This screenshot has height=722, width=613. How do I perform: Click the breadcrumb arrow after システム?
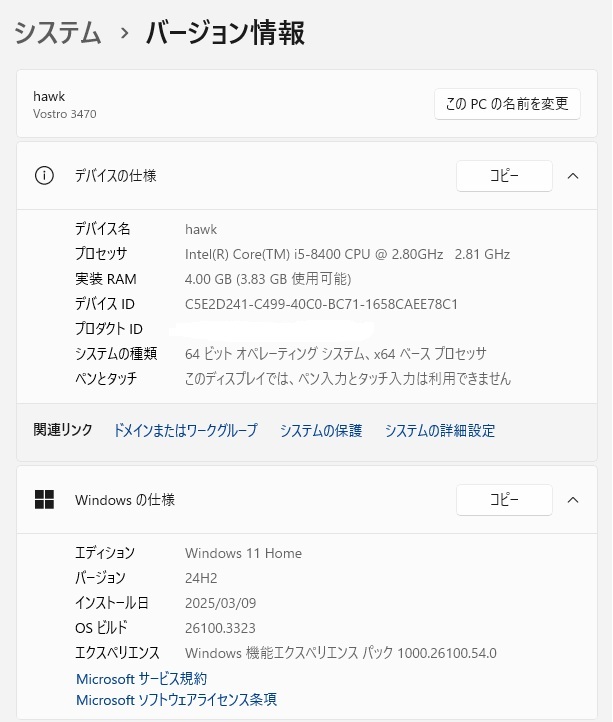(x=124, y=34)
